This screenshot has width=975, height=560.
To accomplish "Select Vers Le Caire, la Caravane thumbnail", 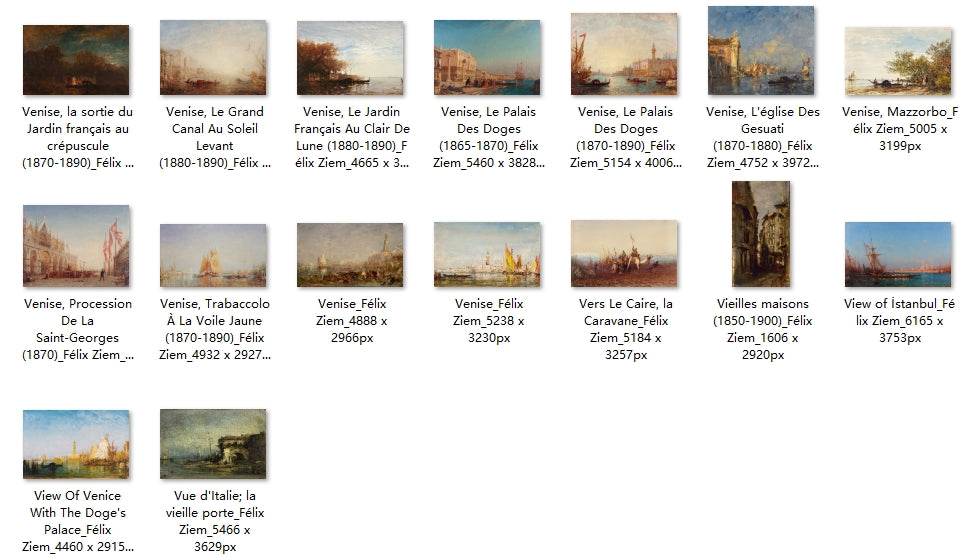I will (x=624, y=254).
